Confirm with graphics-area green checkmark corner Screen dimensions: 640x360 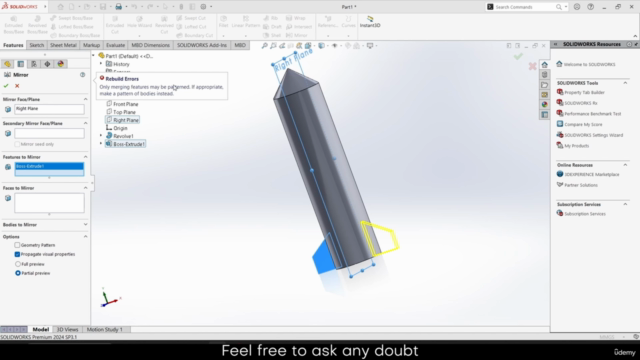pos(518,56)
